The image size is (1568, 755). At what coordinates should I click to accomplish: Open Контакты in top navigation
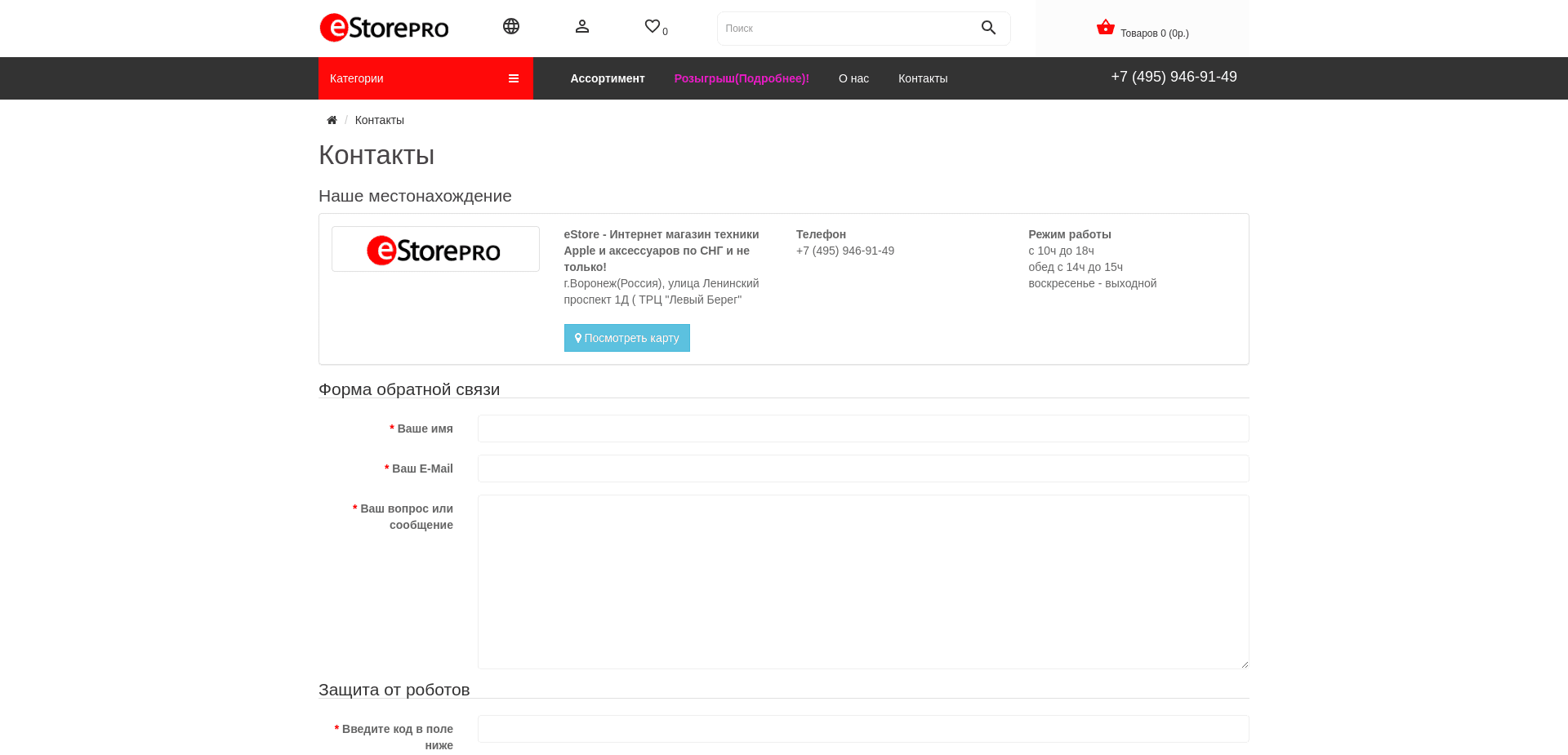[922, 78]
